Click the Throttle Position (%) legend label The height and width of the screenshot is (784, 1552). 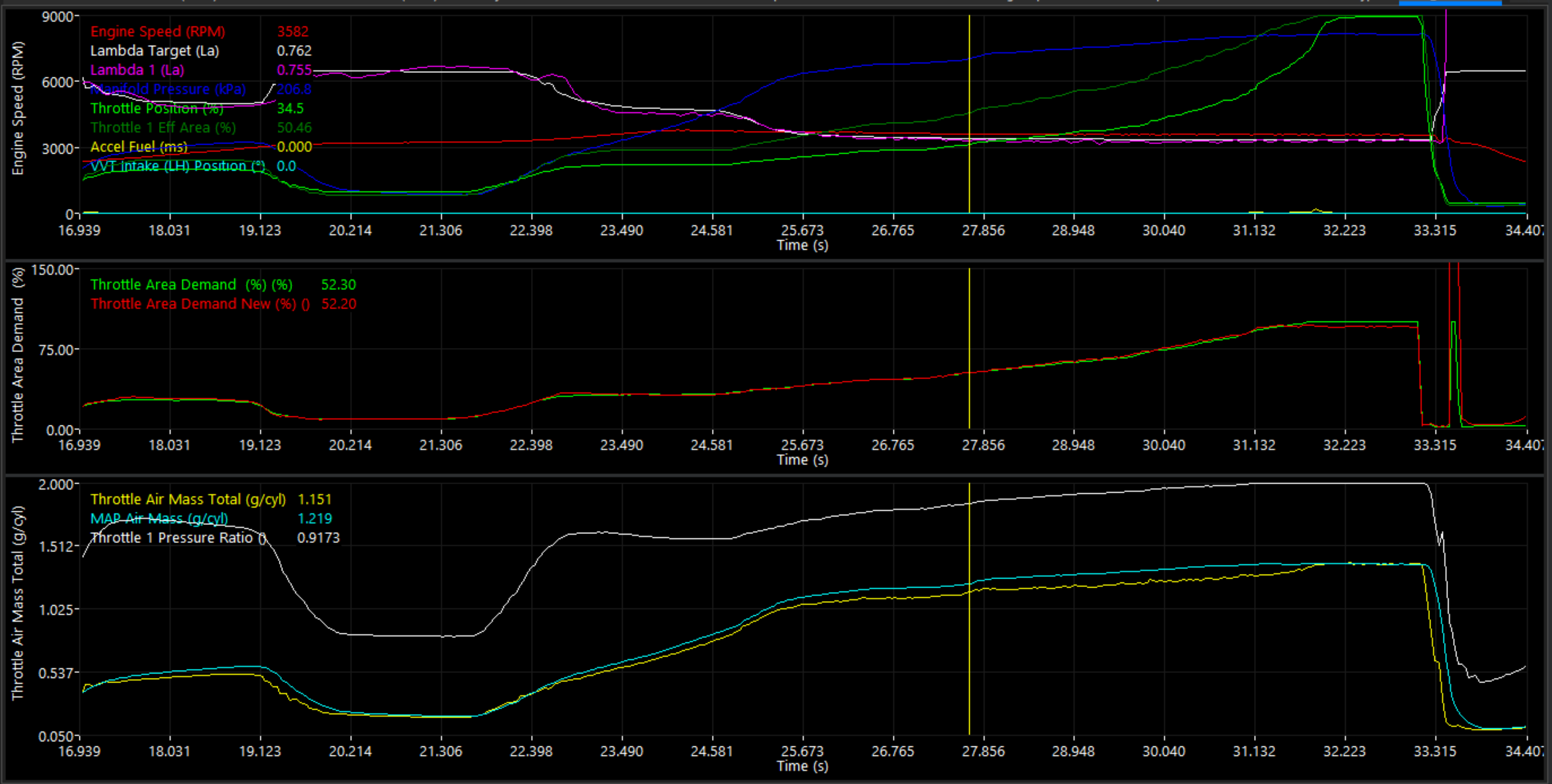point(157,108)
